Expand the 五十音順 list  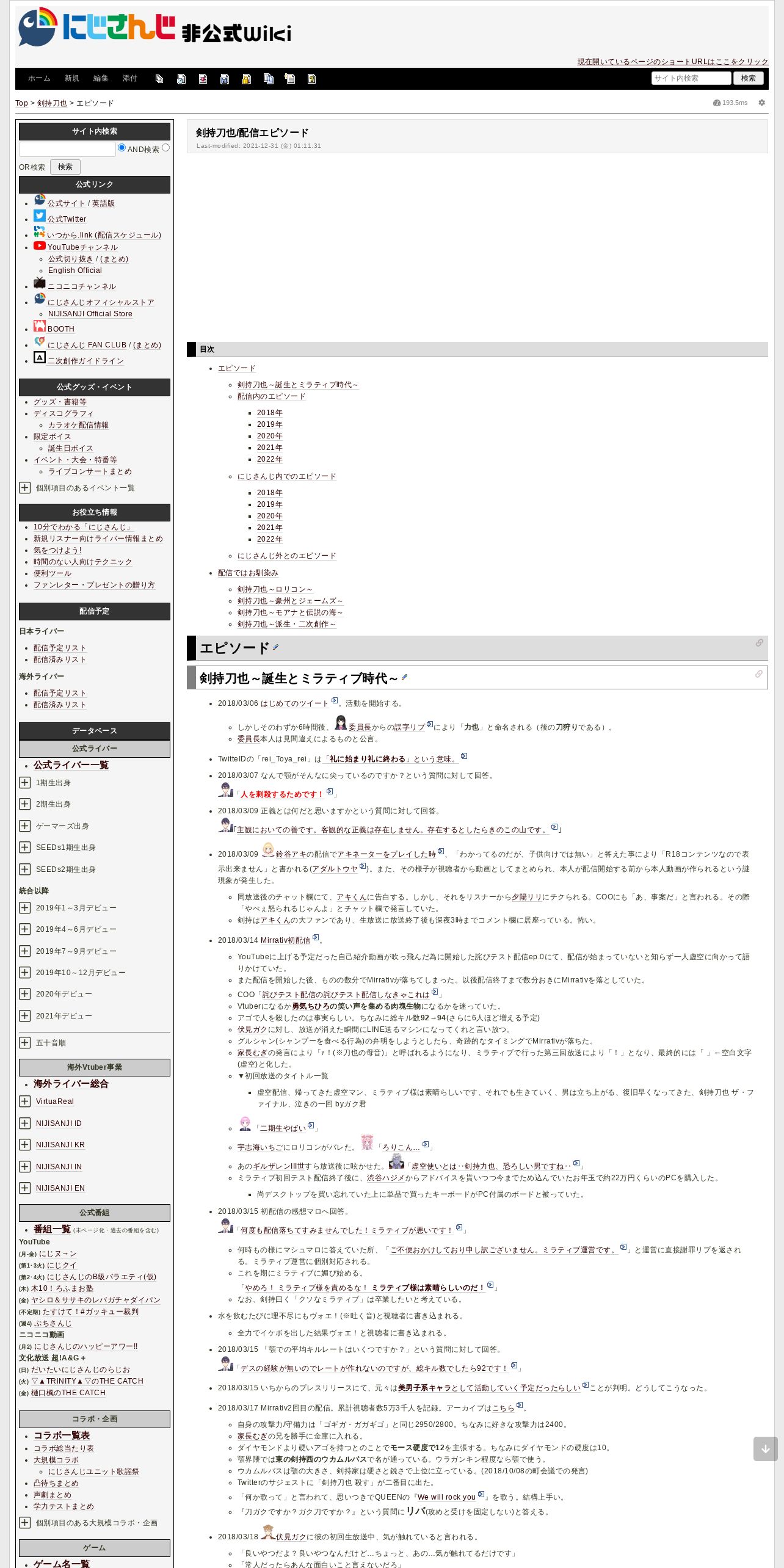pyautogui.click(x=25, y=1042)
